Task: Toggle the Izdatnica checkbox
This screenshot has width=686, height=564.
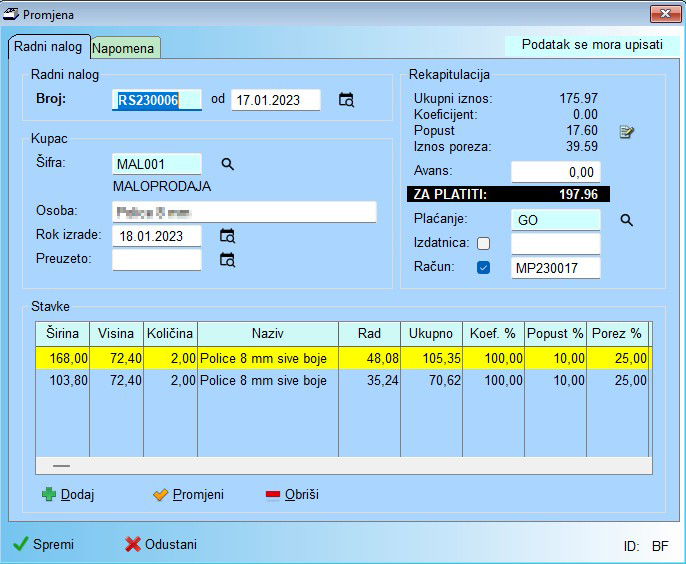Action: point(484,244)
